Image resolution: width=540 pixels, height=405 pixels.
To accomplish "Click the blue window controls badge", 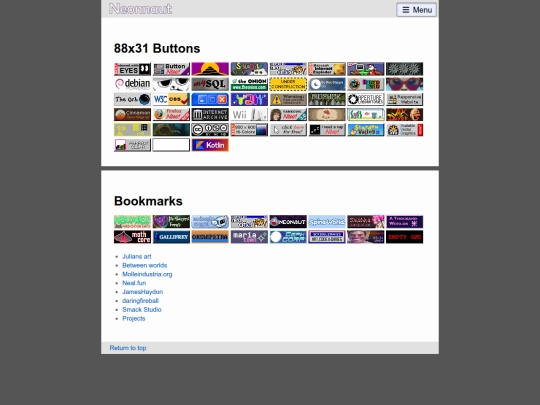I will tap(210, 100).
